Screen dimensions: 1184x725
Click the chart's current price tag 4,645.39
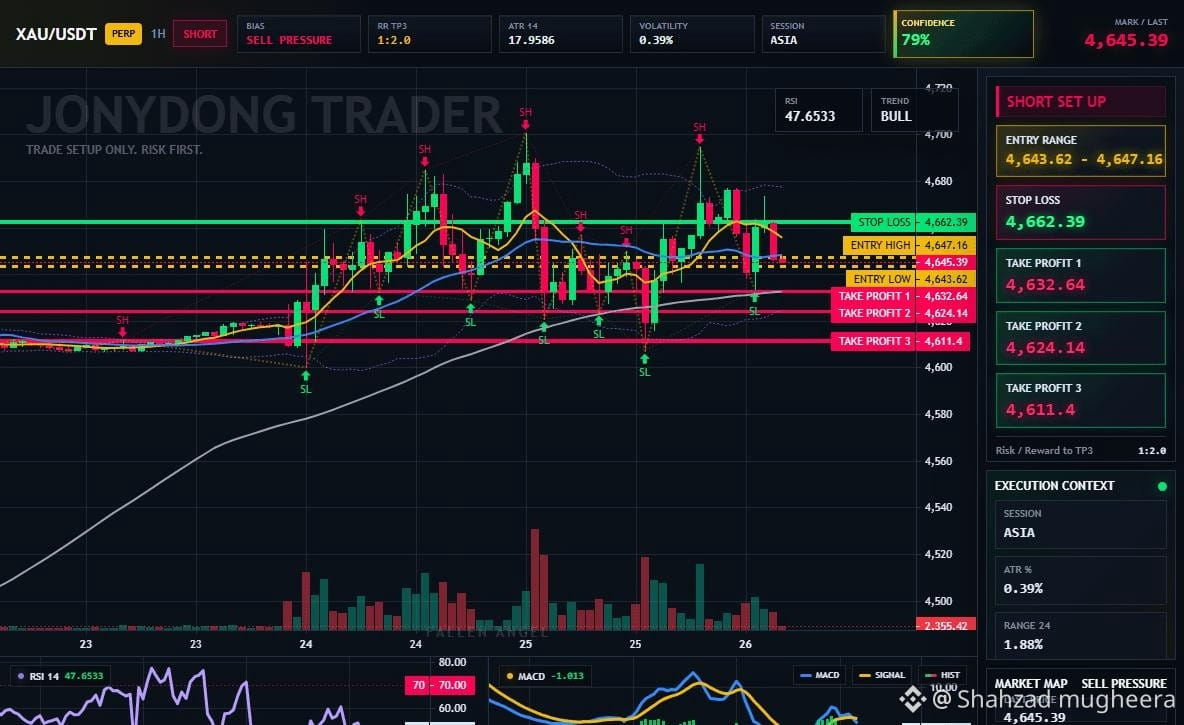[x=945, y=262]
